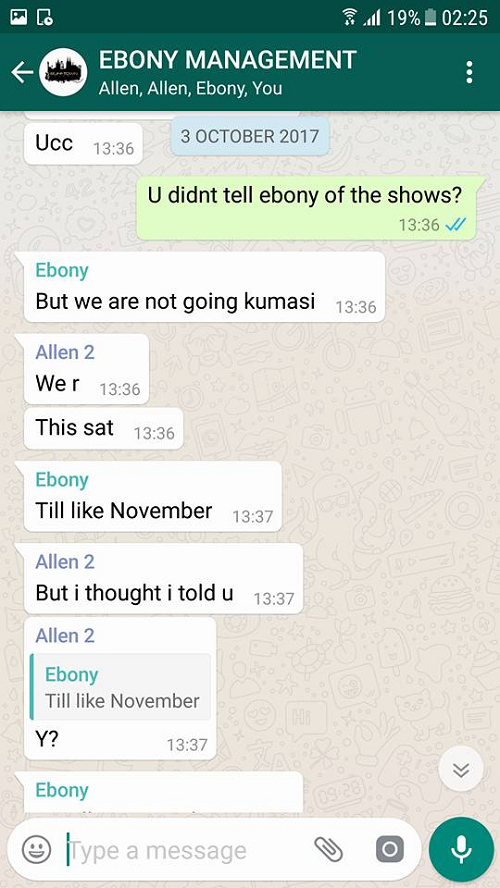The image size is (500, 888).
Task: Tap the microphone voice message button
Action: pyautogui.click(x=461, y=849)
